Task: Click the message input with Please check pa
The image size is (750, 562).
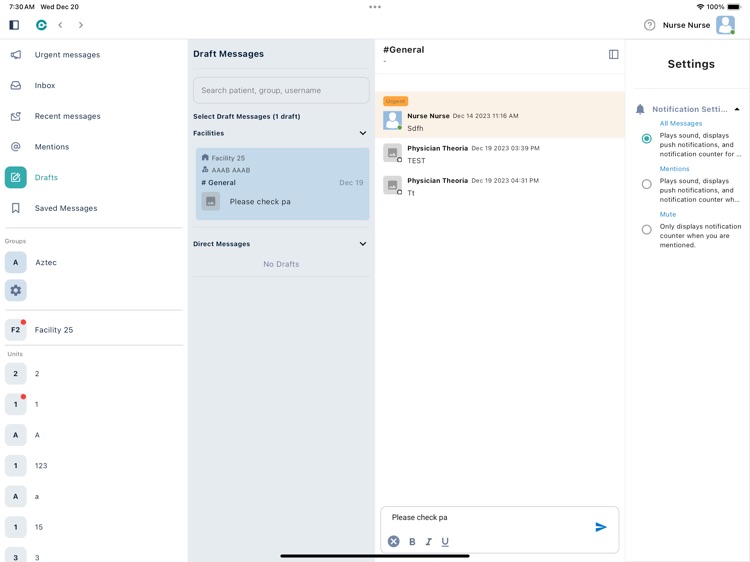Action: click(x=488, y=518)
